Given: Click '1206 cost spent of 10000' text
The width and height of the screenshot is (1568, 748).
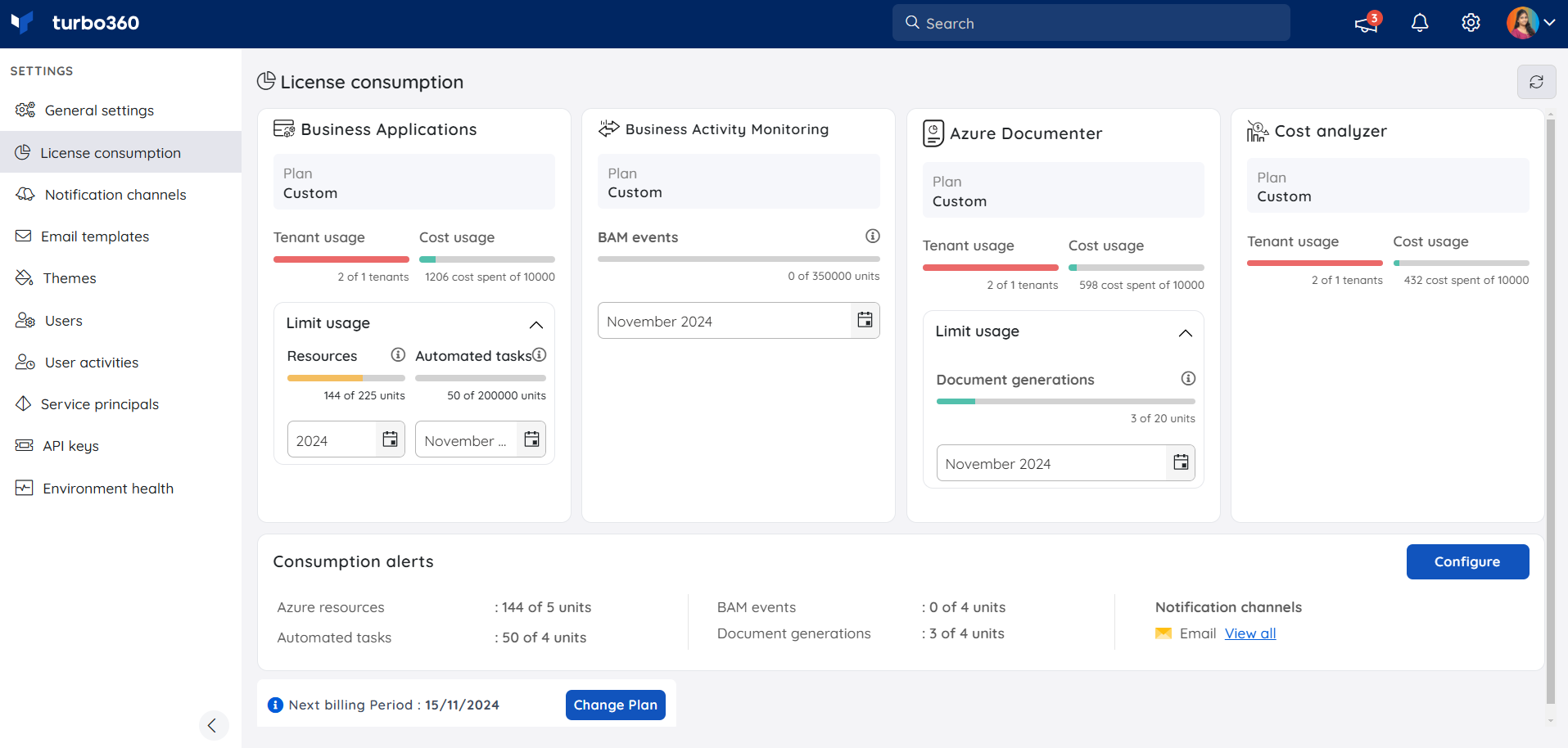Looking at the screenshot, I should (490, 277).
